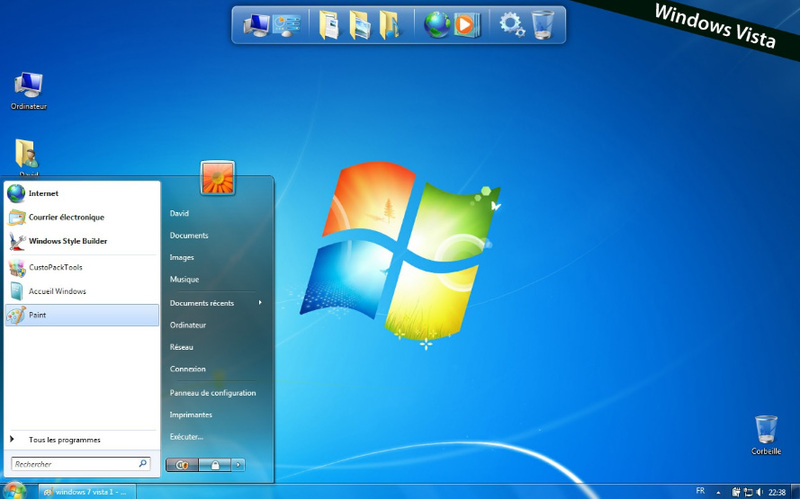This screenshot has height=499, width=800.
Task: Click the user account picture on Start menu
Action: pos(218,178)
